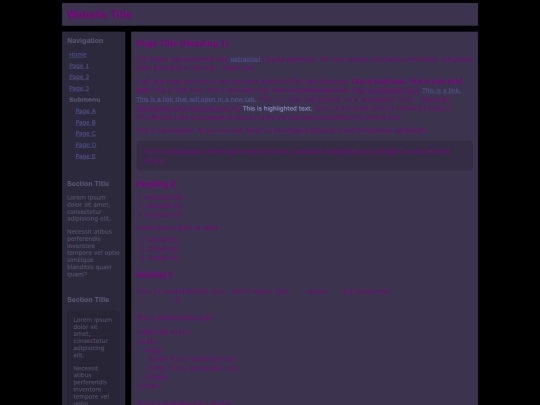Click the first numbered list item

coord(163,240)
